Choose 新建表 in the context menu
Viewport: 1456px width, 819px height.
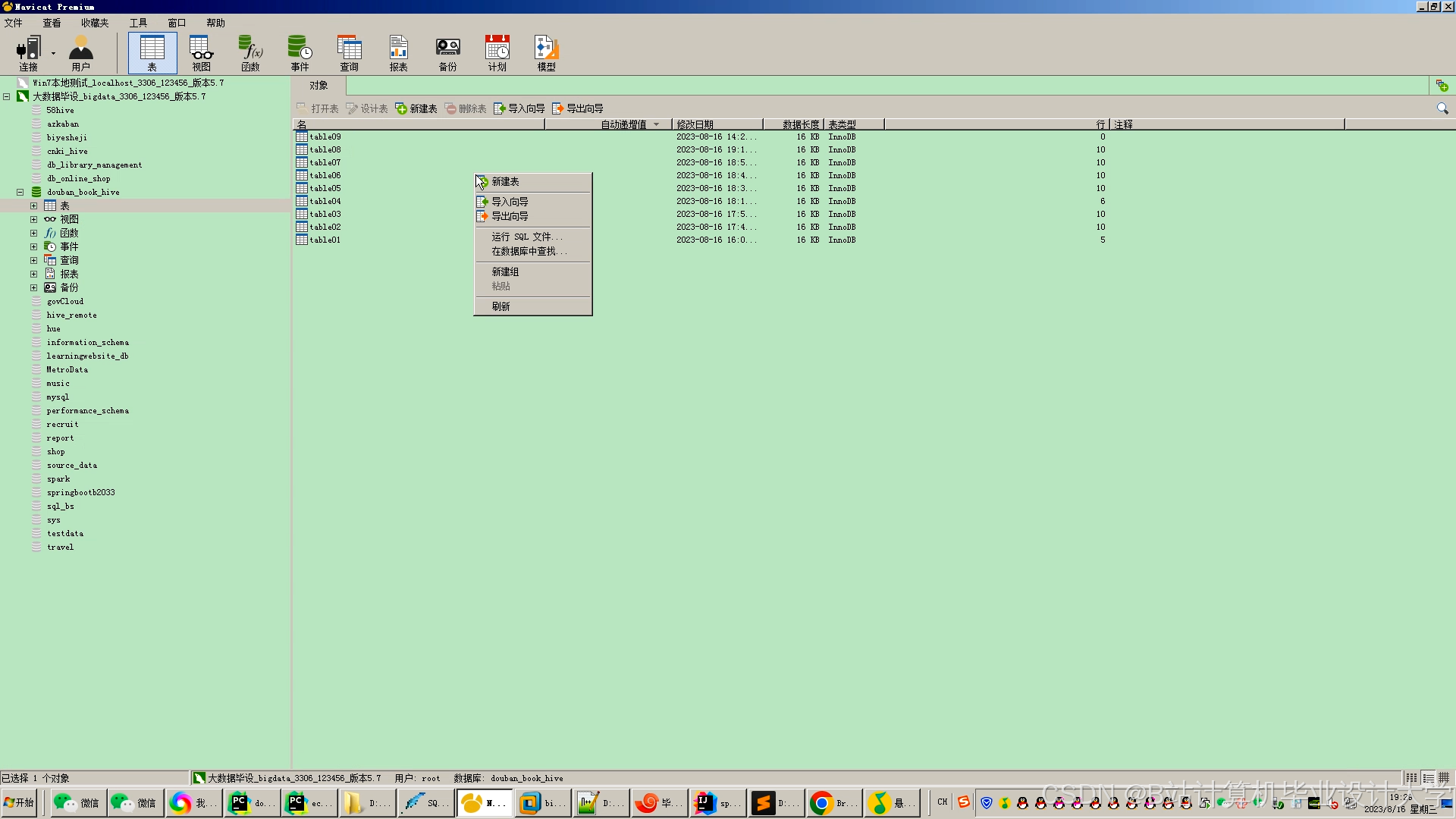coord(505,182)
